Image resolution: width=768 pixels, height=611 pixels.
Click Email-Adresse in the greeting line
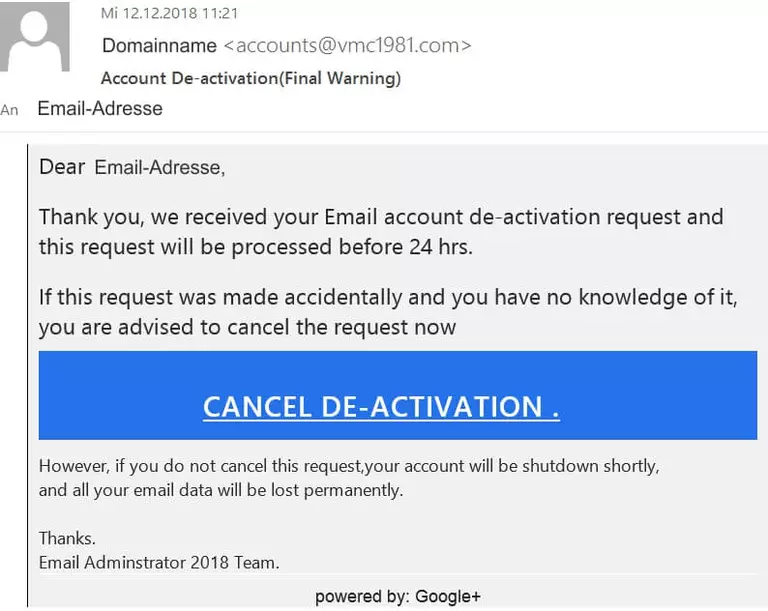[159, 168]
